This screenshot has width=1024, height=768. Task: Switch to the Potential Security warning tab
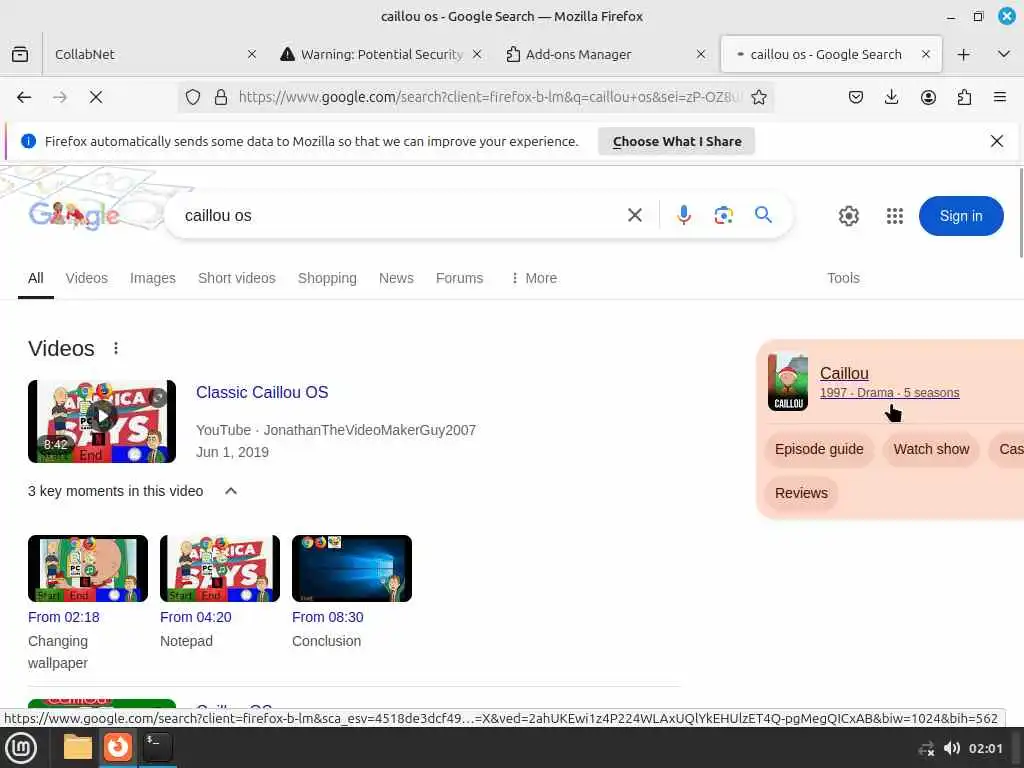click(x=381, y=54)
